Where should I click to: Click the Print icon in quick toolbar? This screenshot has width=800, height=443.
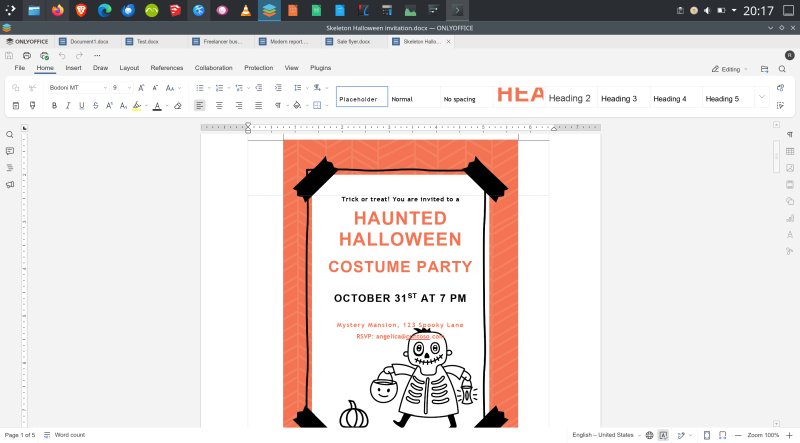coord(27,55)
